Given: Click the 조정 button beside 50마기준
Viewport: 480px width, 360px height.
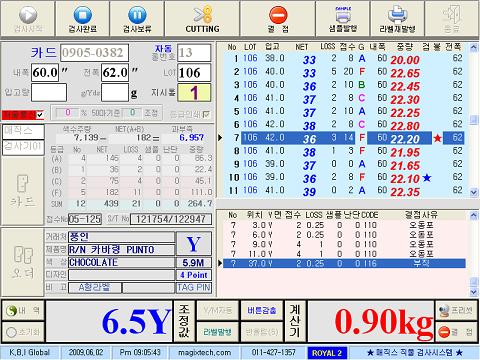Looking at the screenshot, I should point(151,113).
